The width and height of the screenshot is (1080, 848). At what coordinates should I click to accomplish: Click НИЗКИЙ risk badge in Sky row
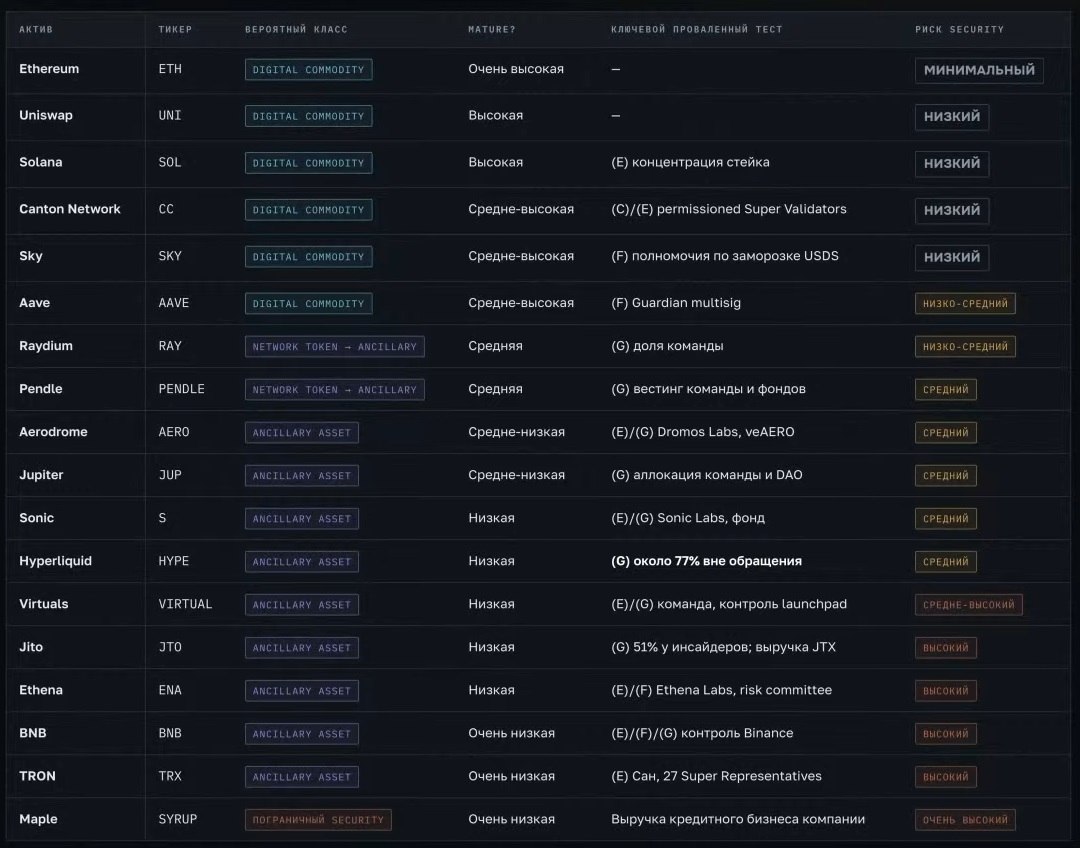(x=952, y=258)
